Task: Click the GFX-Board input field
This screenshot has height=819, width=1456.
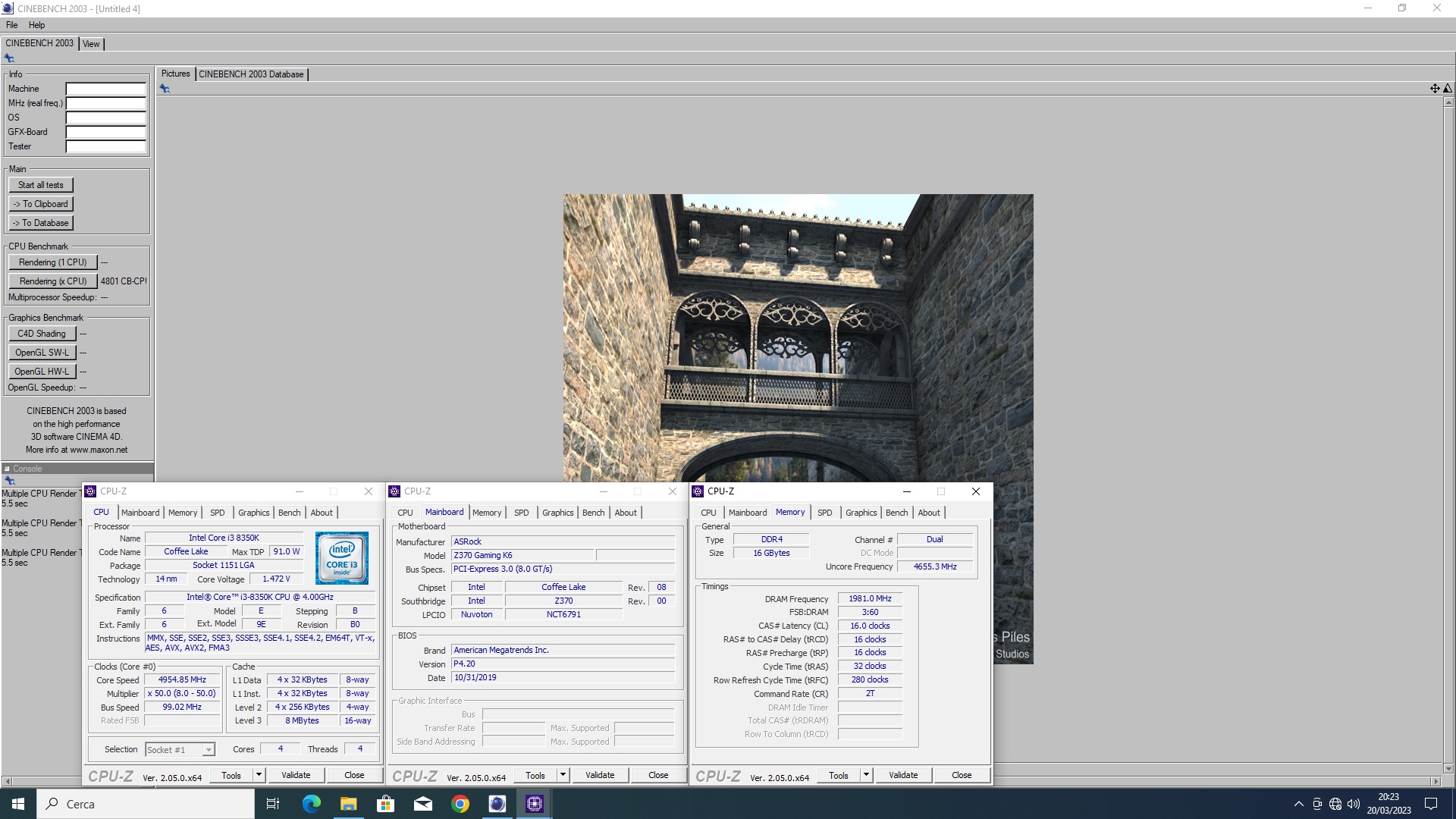Action: [x=106, y=132]
